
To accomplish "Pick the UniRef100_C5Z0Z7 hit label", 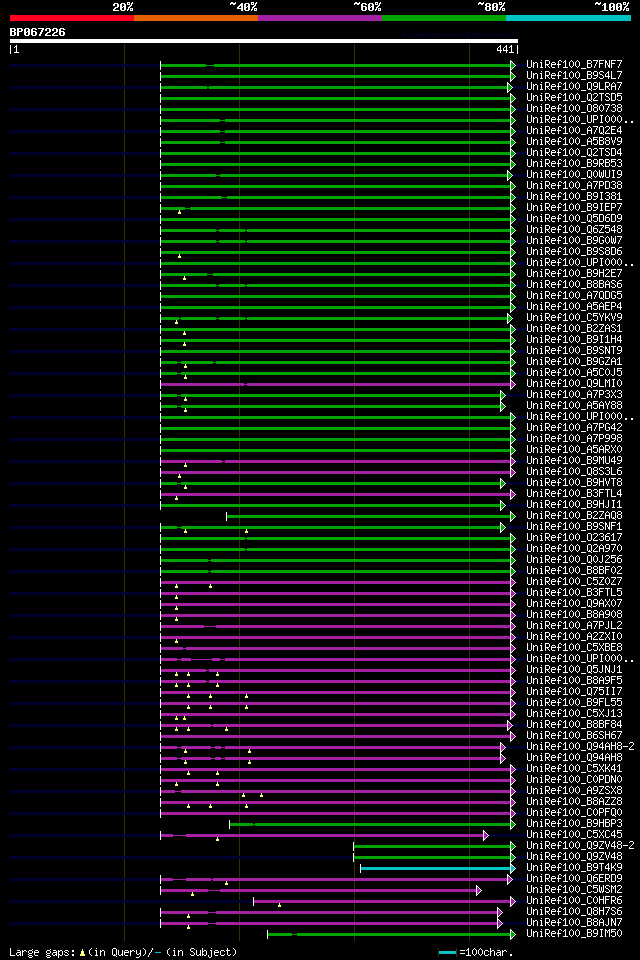I will 574,582.
